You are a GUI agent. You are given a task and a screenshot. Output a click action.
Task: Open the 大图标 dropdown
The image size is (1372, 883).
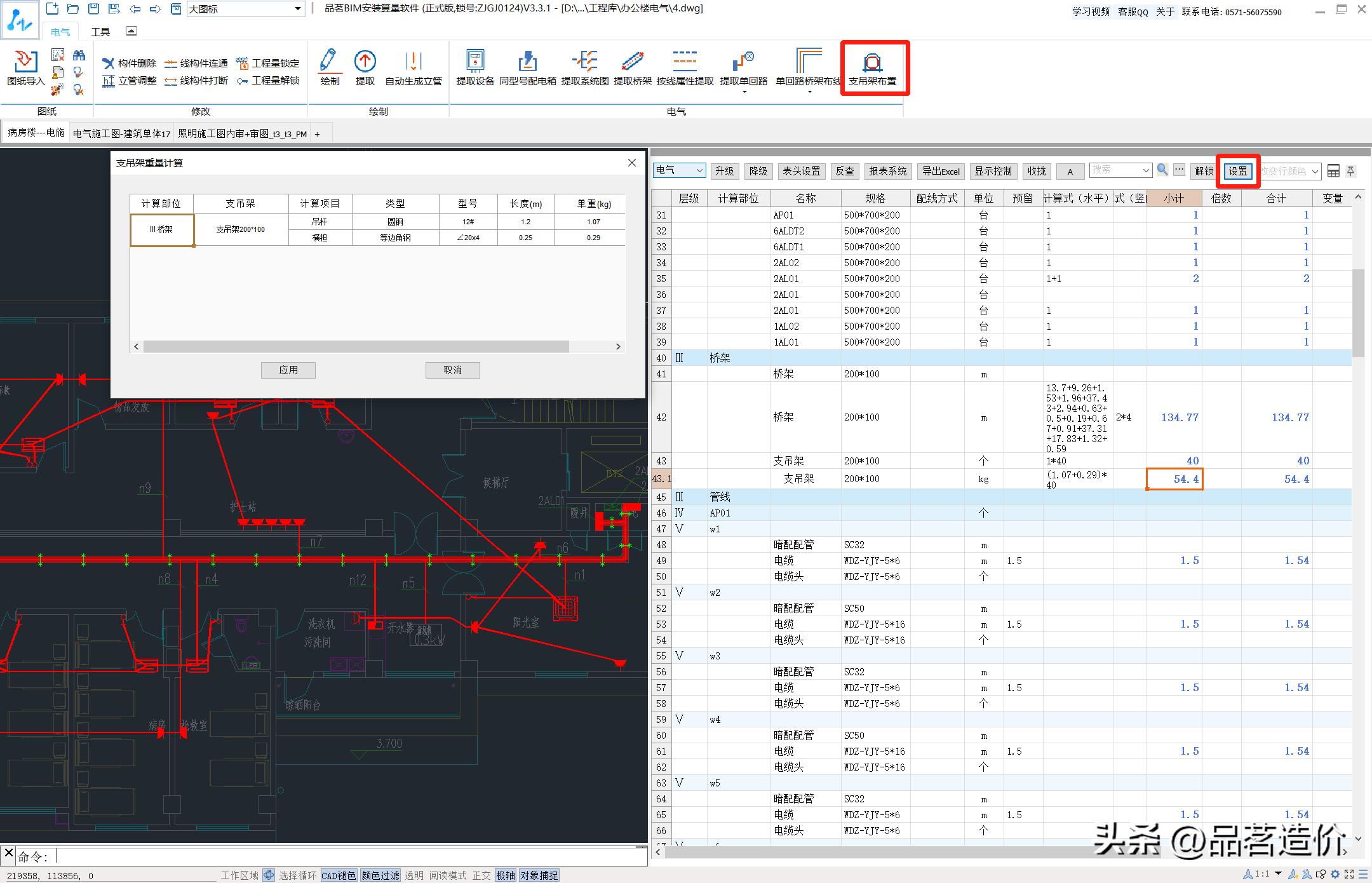(x=298, y=9)
